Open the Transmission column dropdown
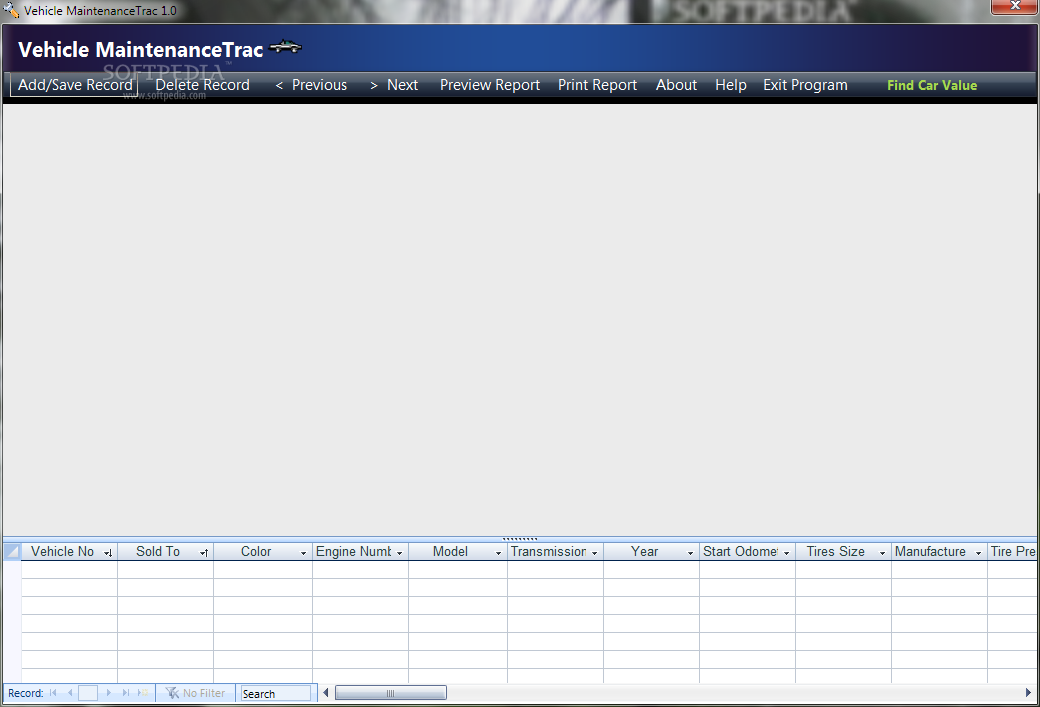This screenshot has width=1040, height=707. [594, 552]
